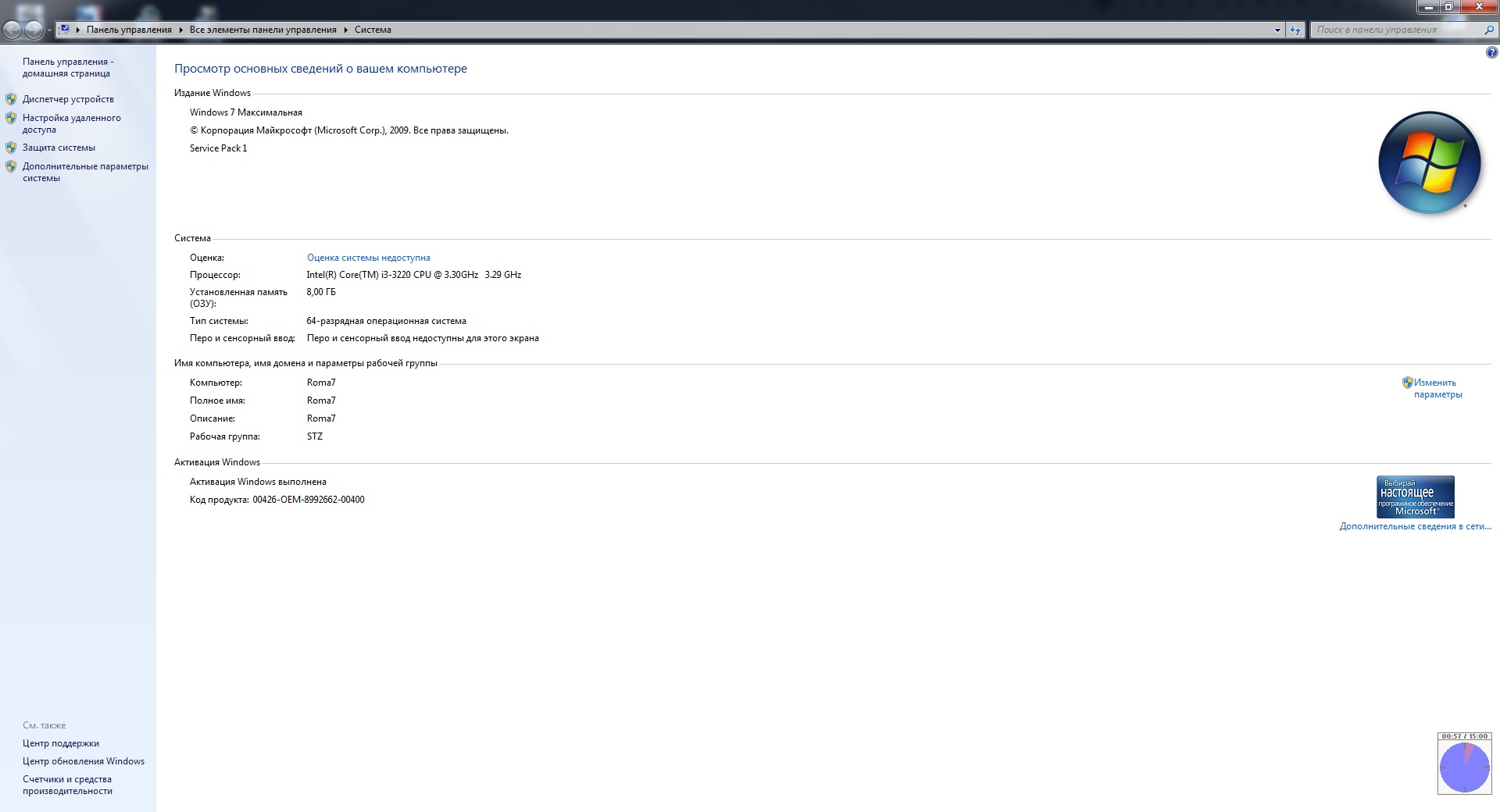1500x812 pixels.
Task: Click shield icon beside 'Диспетчер устройств'
Action: (x=11, y=99)
